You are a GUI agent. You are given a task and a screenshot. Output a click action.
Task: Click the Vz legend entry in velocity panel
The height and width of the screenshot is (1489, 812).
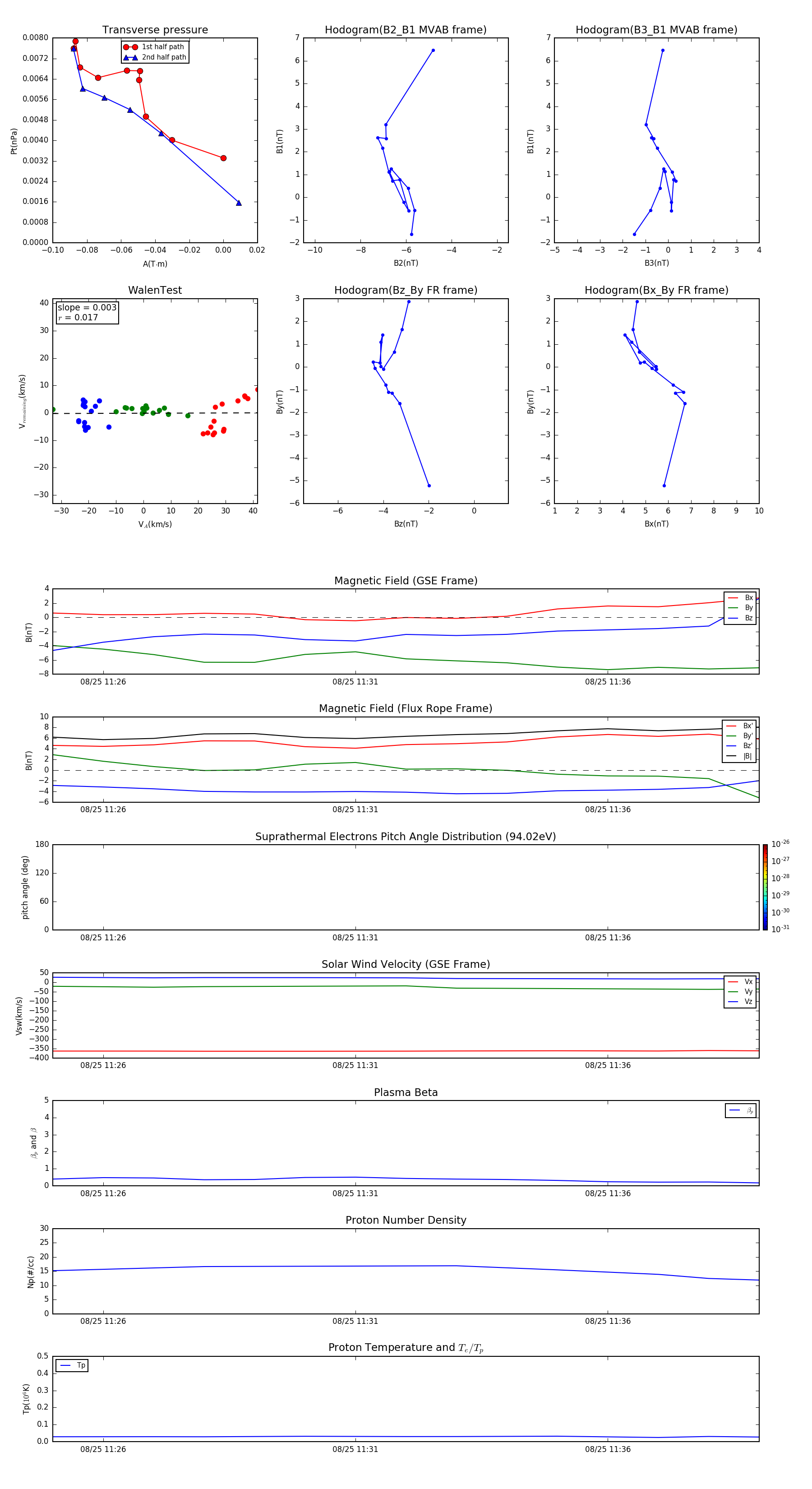[x=740, y=1002]
